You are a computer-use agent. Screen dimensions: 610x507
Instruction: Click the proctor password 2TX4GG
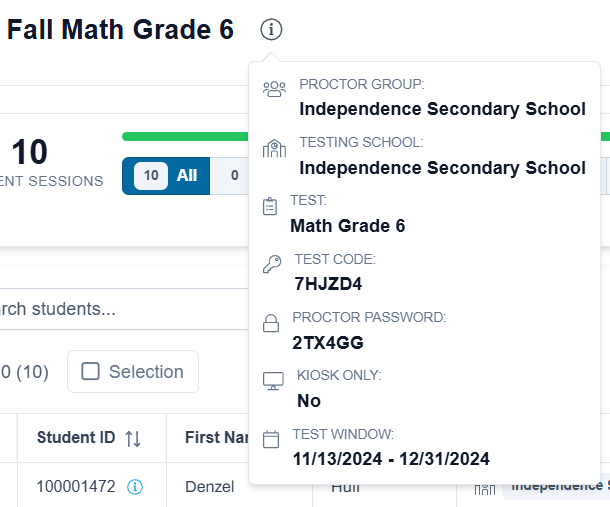pyautogui.click(x=328, y=342)
